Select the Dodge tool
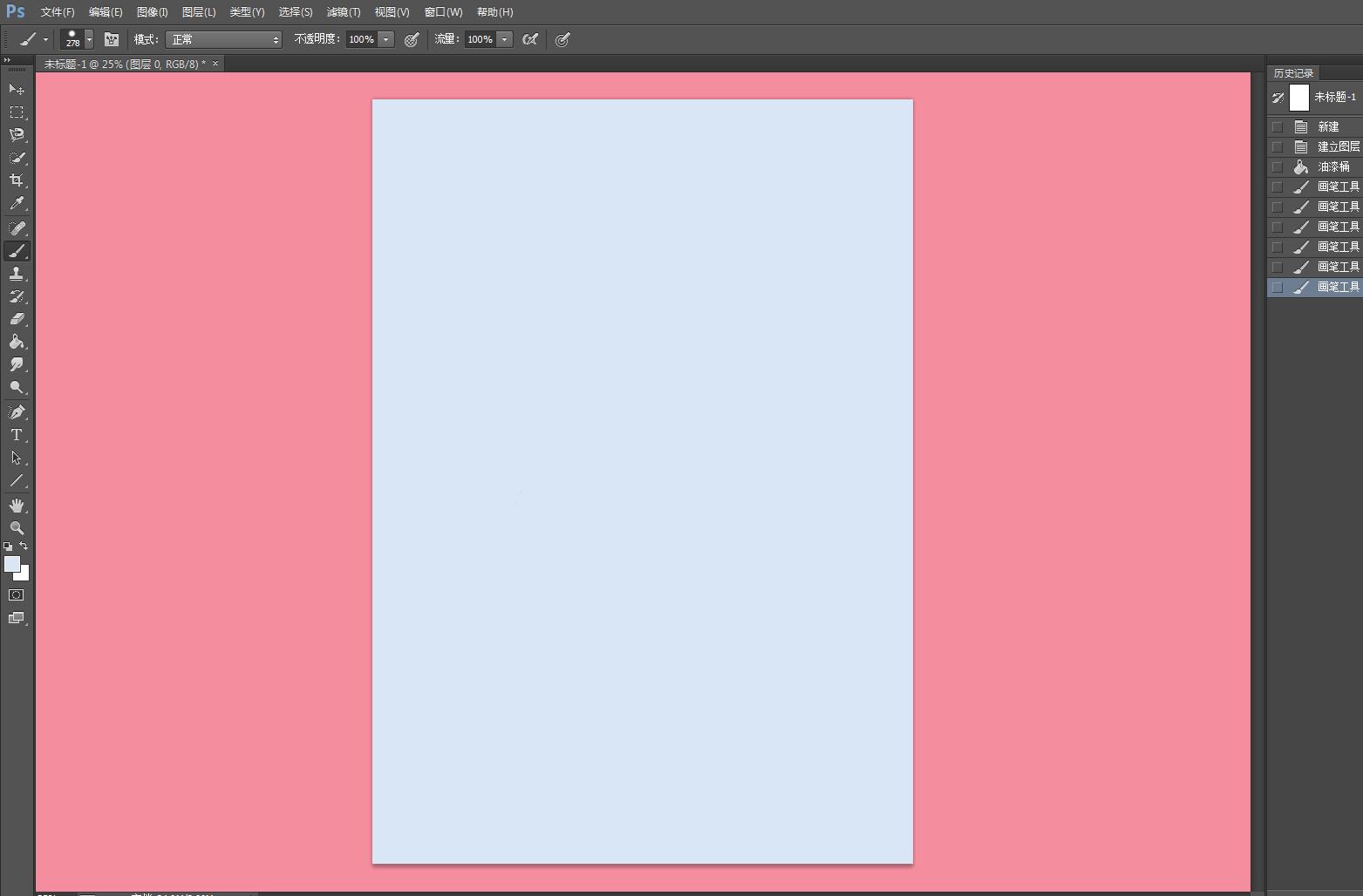This screenshot has height=896, width=1363. 17,388
